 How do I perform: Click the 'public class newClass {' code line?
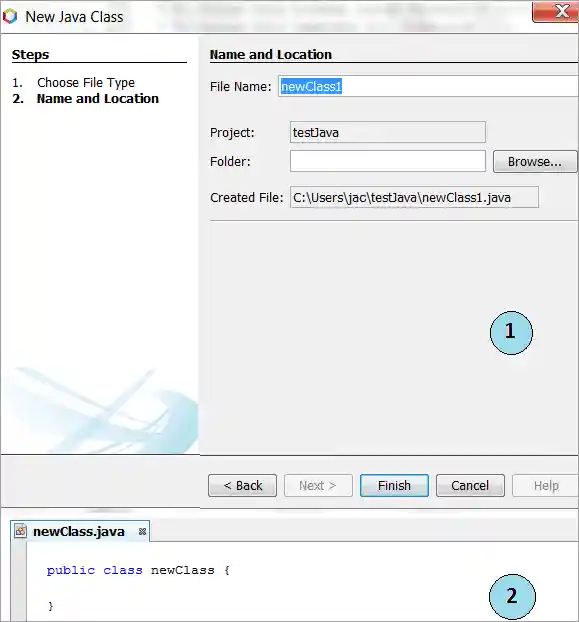(x=138, y=570)
